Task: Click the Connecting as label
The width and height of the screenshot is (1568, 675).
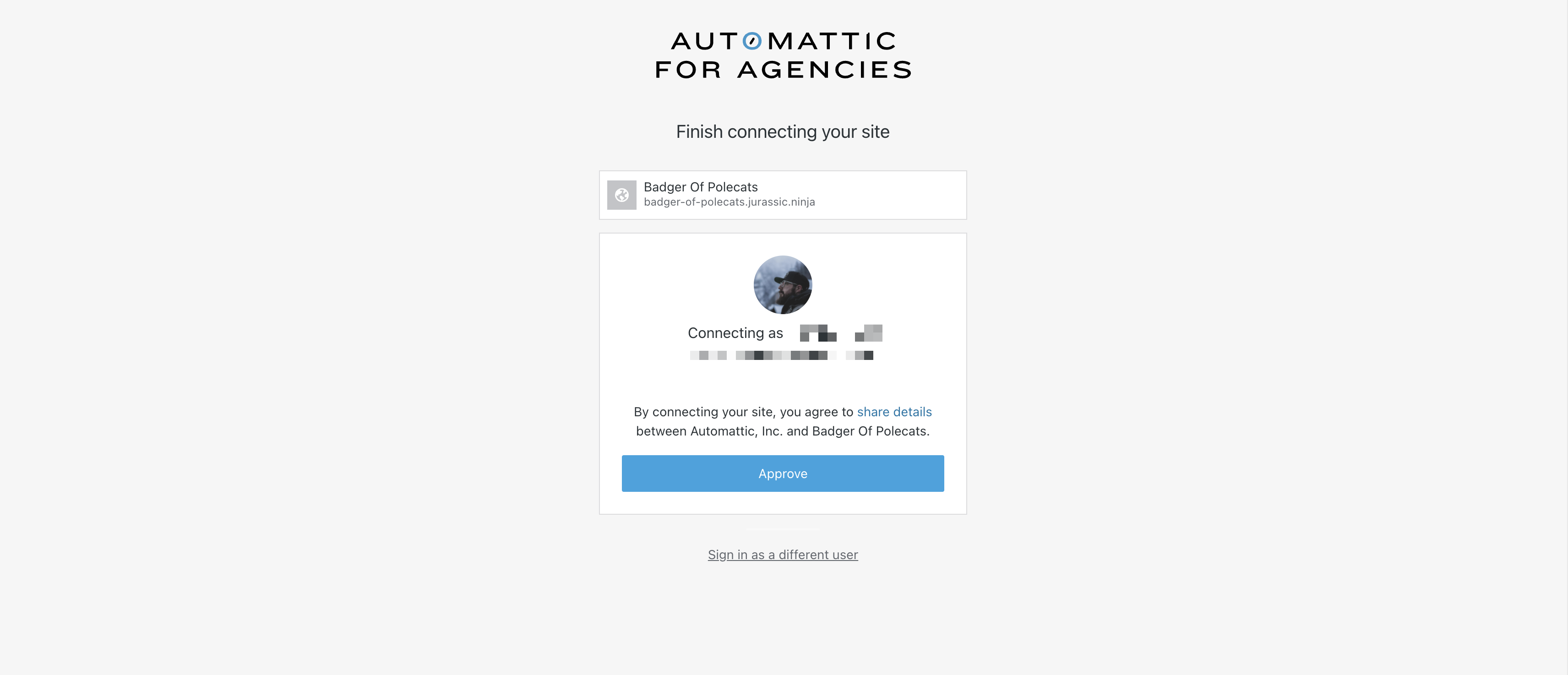Action: click(735, 333)
